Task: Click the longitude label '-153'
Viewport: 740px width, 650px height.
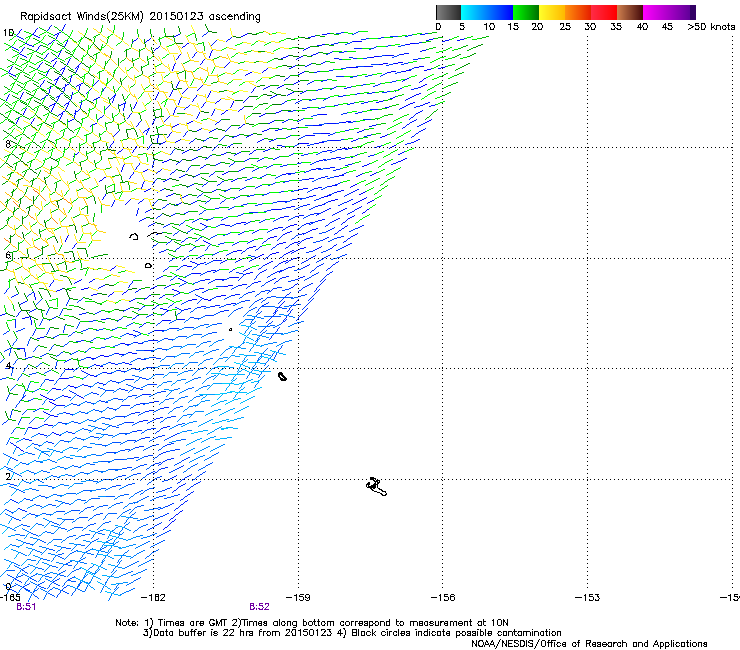Action: point(588,598)
